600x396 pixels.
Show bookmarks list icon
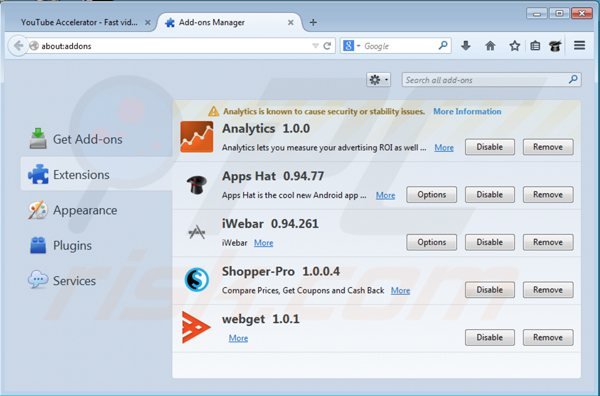click(x=535, y=46)
